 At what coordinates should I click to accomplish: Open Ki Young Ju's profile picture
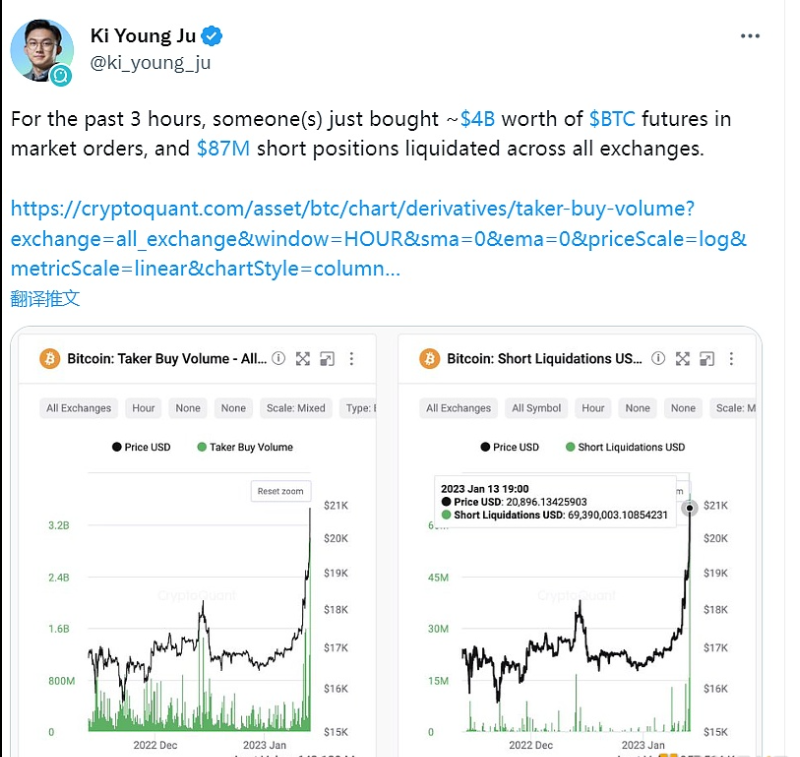click(42, 50)
